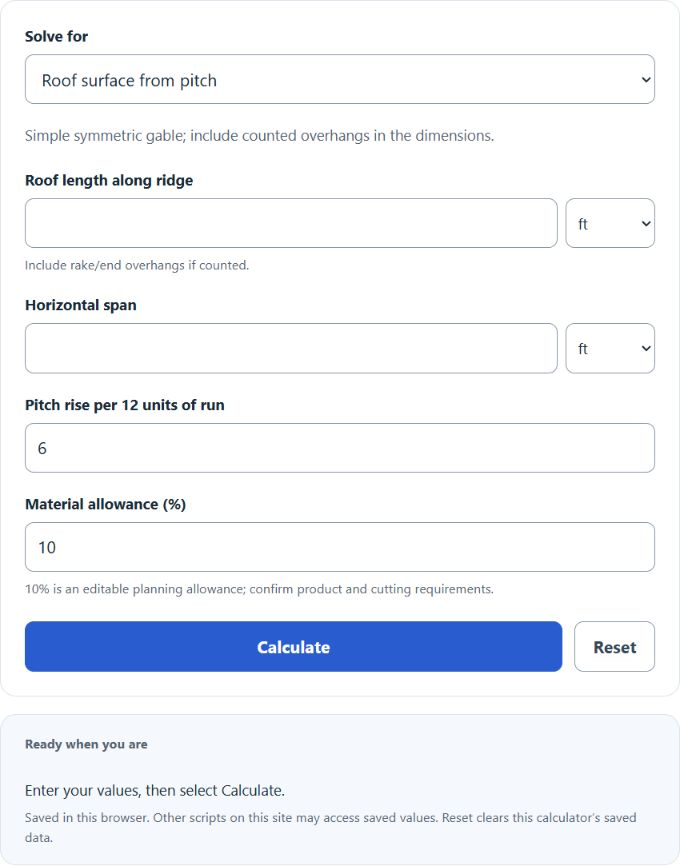The height and width of the screenshot is (866, 680).
Task: Click the Roof length along ridge label
Action: tap(109, 181)
